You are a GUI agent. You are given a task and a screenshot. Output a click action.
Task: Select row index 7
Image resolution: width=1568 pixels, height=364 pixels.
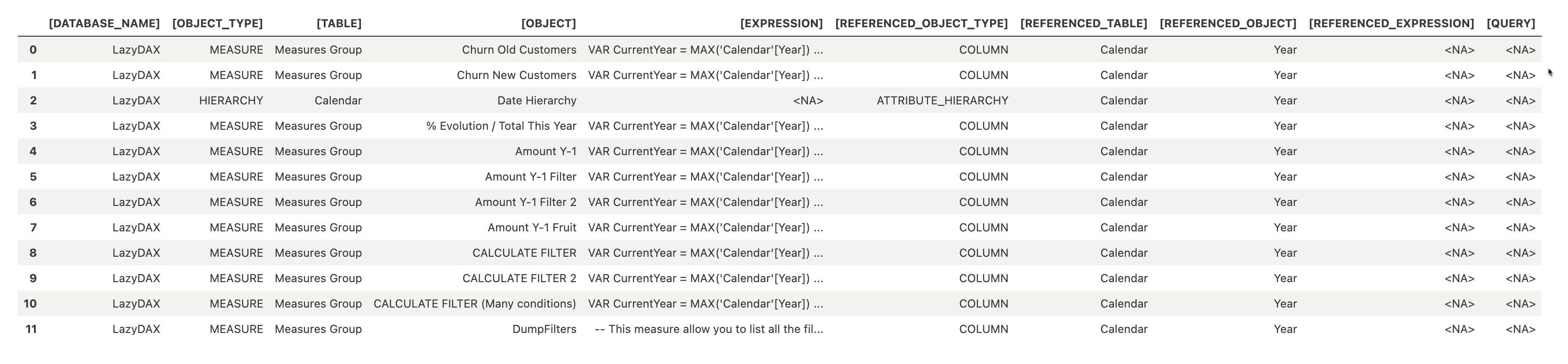tap(33, 228)
